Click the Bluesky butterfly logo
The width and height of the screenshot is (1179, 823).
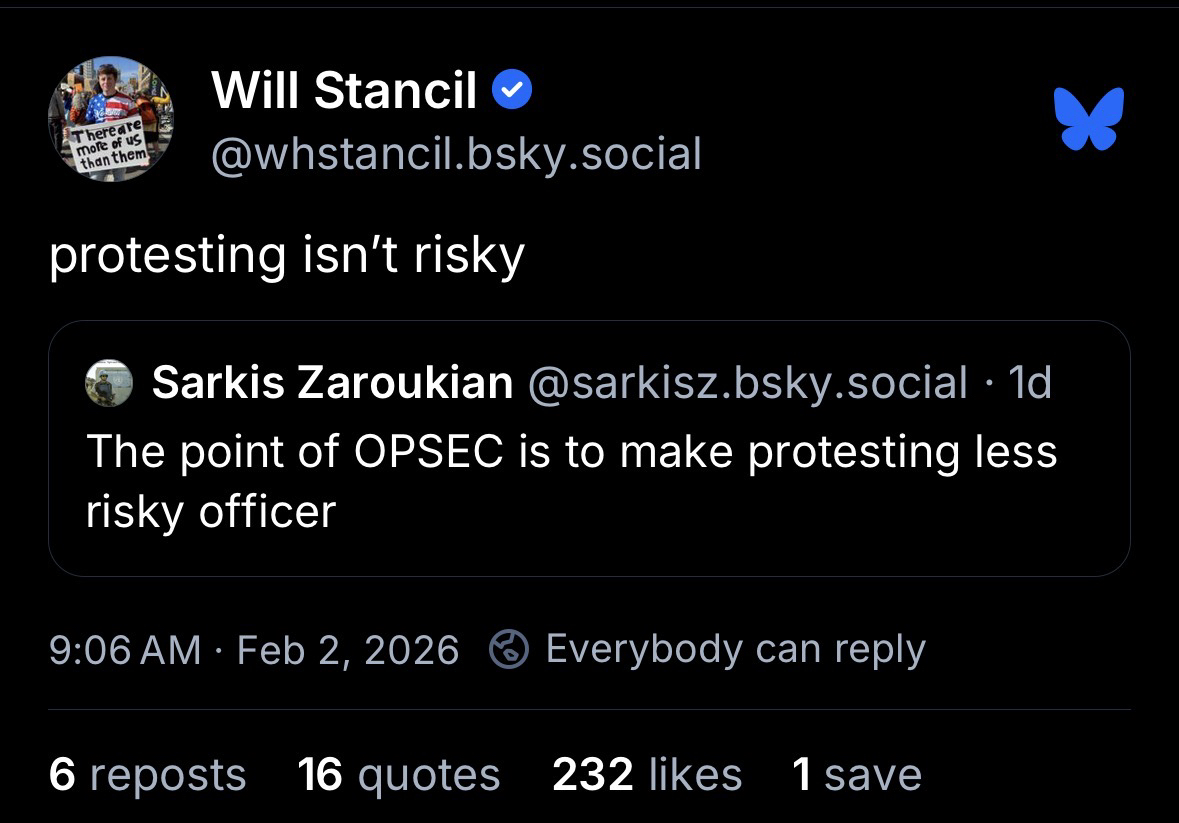[x=1089, y=118]
